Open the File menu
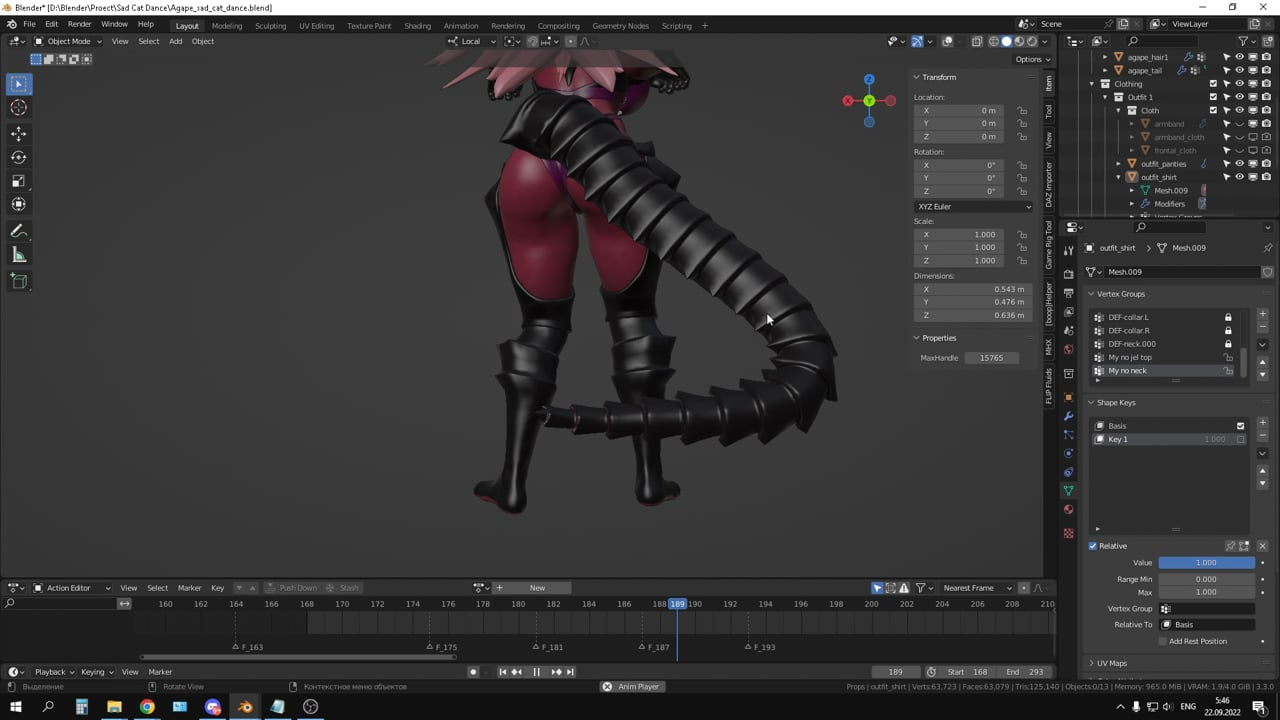 tap(29, 24)
